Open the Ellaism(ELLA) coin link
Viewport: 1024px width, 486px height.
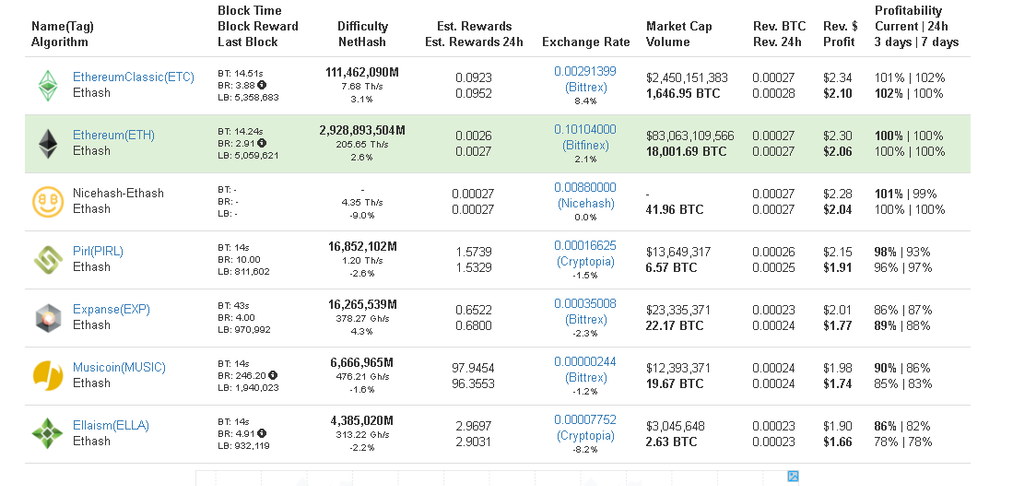coord(111,426)
